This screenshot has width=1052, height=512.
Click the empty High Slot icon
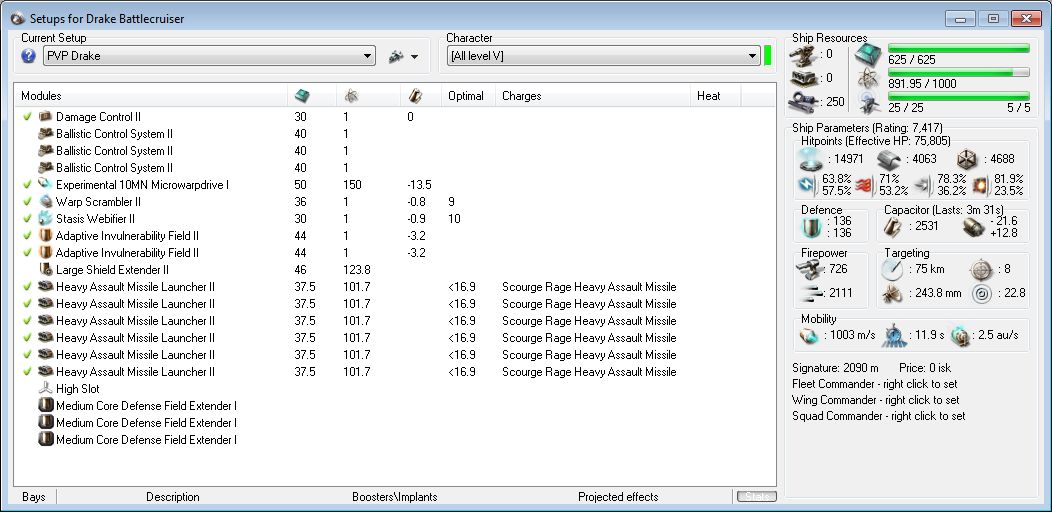tap(46, 389)
